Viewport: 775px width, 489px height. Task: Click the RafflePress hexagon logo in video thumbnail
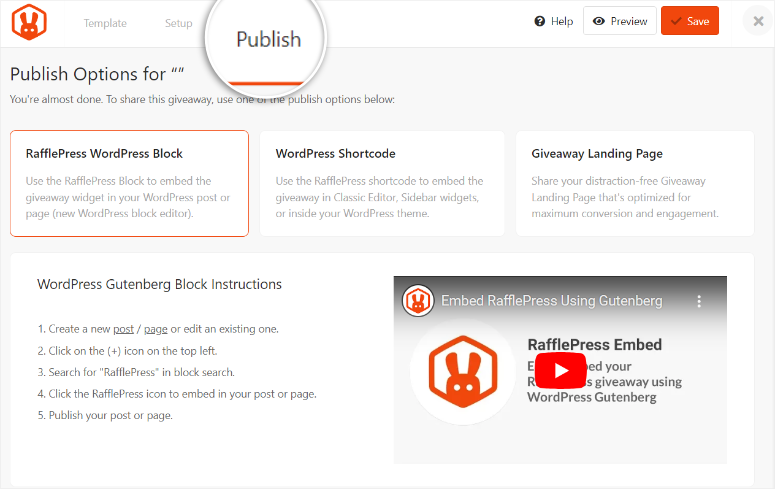pyautogui.click(x=463, y=371)
